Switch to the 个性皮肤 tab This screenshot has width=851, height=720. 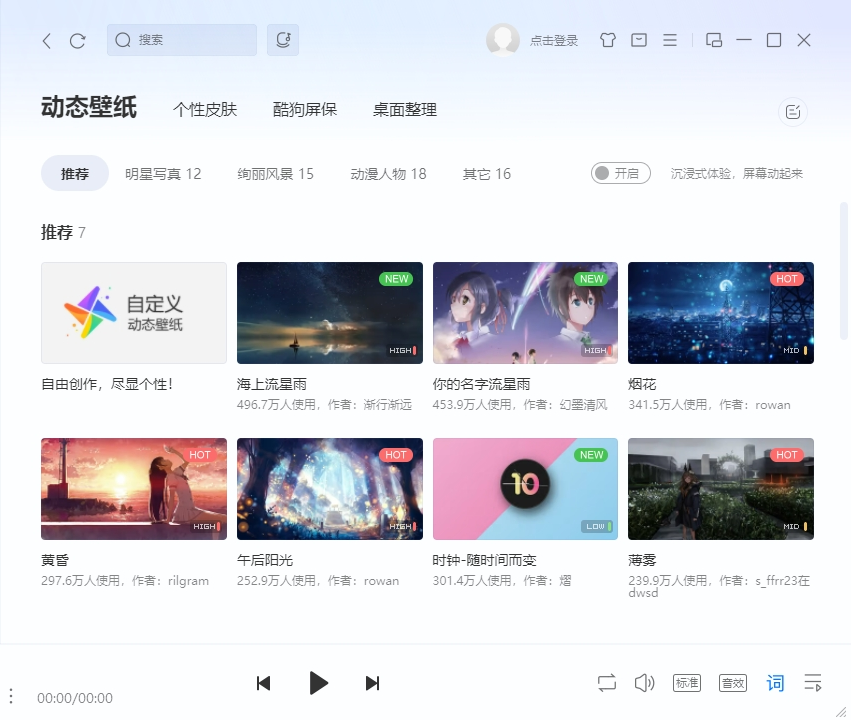coord(205,110)
